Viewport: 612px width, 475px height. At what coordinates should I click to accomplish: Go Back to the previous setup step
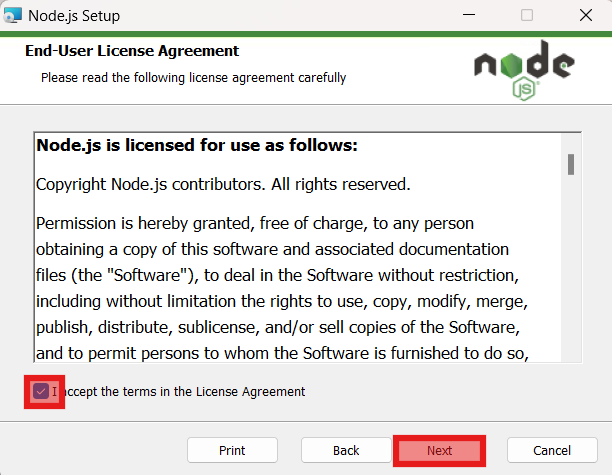coord(346,450)
